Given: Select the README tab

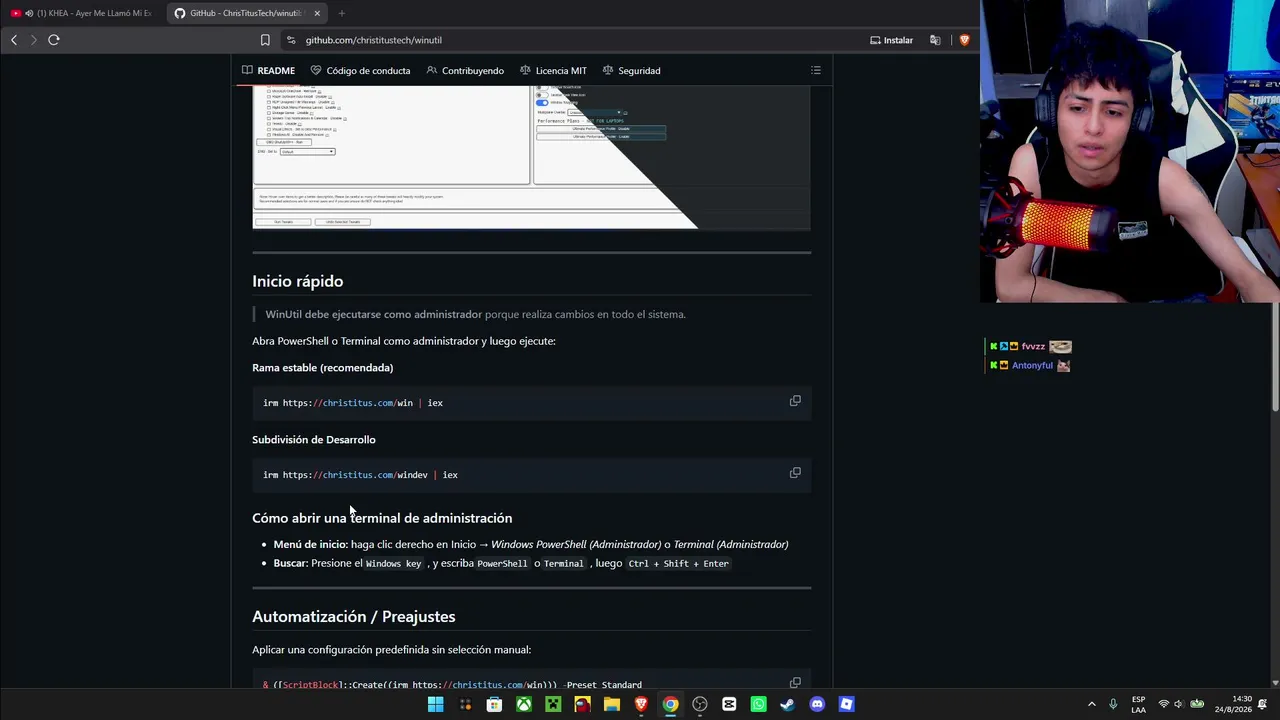Looking at the screenshot, I should (x=268, y=70).
